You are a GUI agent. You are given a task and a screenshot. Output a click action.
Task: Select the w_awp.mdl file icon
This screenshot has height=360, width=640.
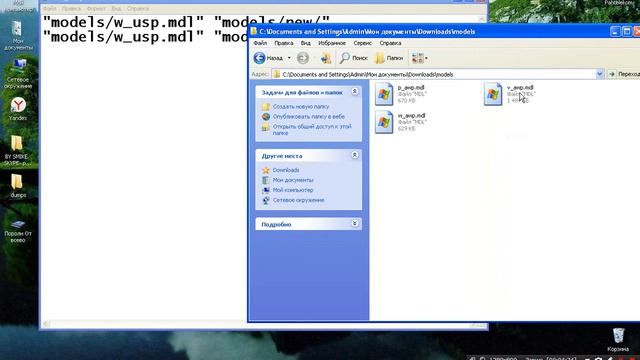pyautogui.click(x=384, y=122)
